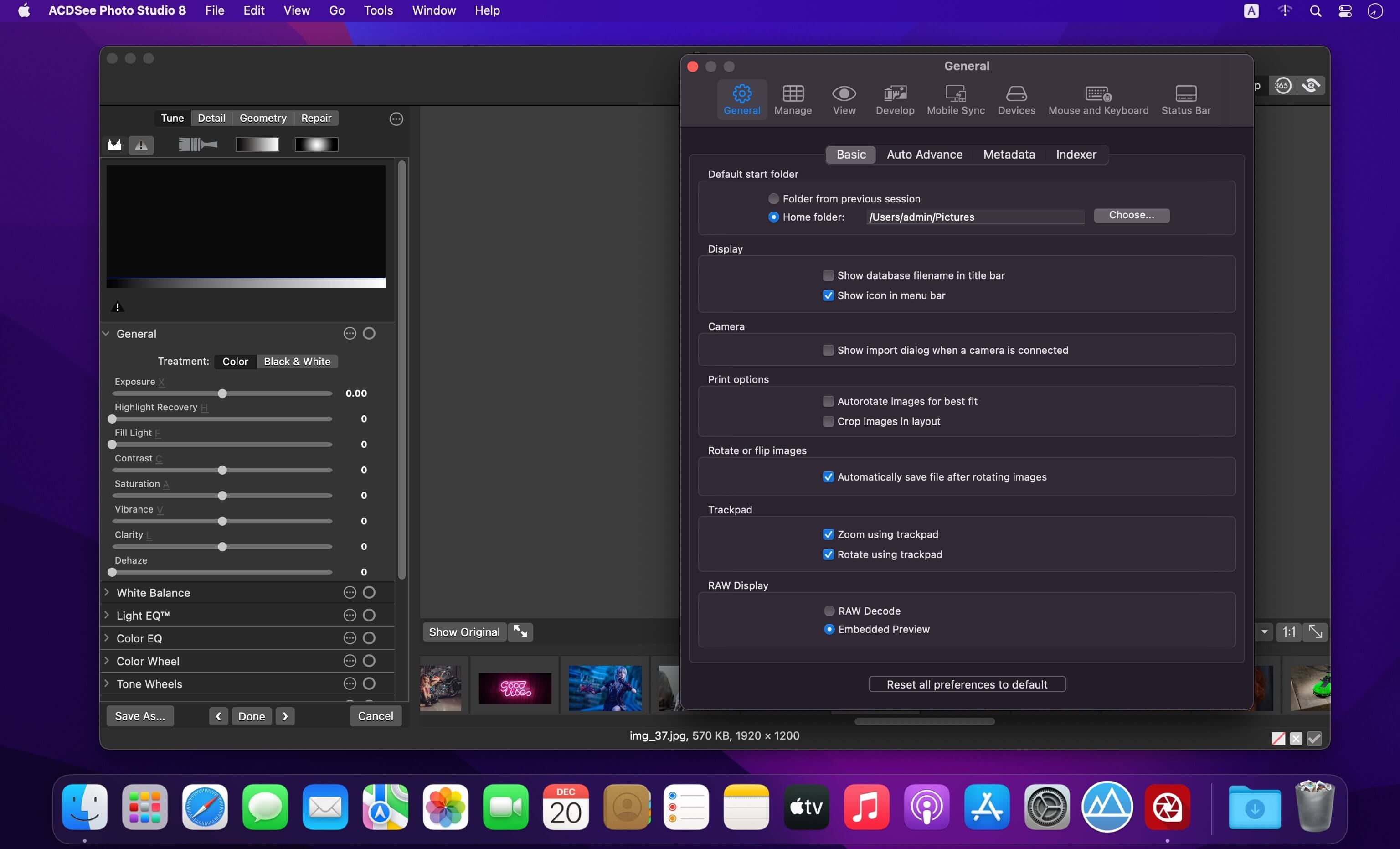Screen dimensions: 1400x849
Task: Toggle the histogram icon in the Develop panel
Action: coord(115,145)
